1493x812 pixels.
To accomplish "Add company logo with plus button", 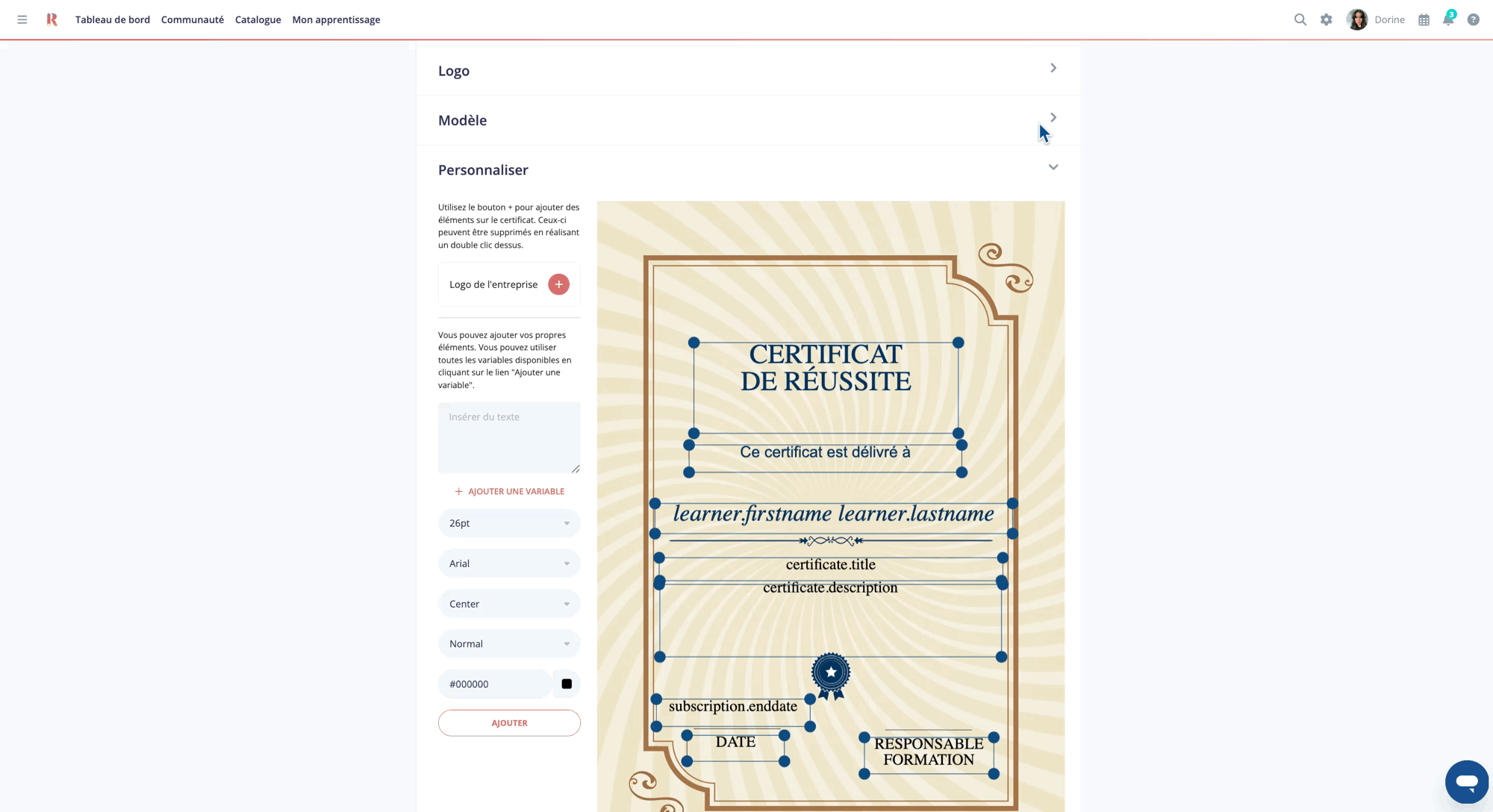I will (558, 284).
